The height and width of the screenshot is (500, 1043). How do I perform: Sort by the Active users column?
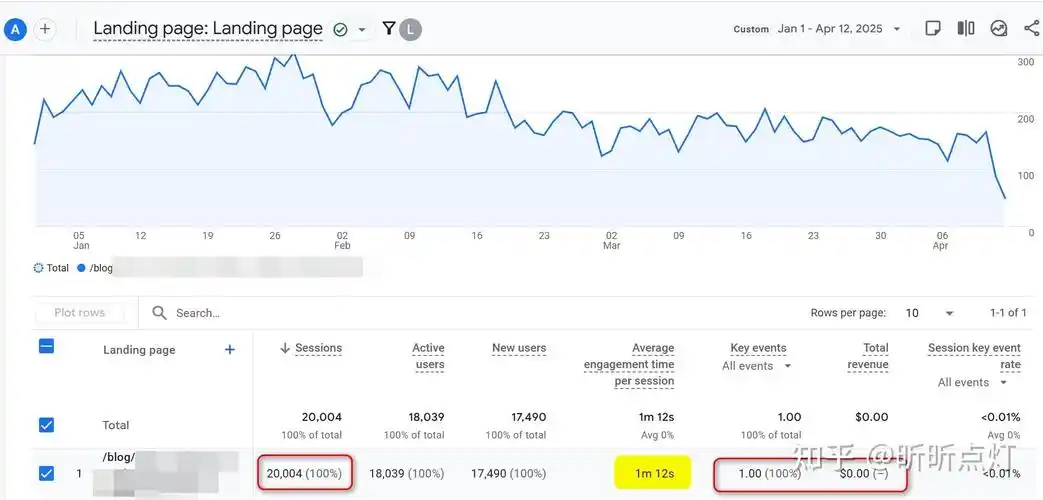(428, 356)
